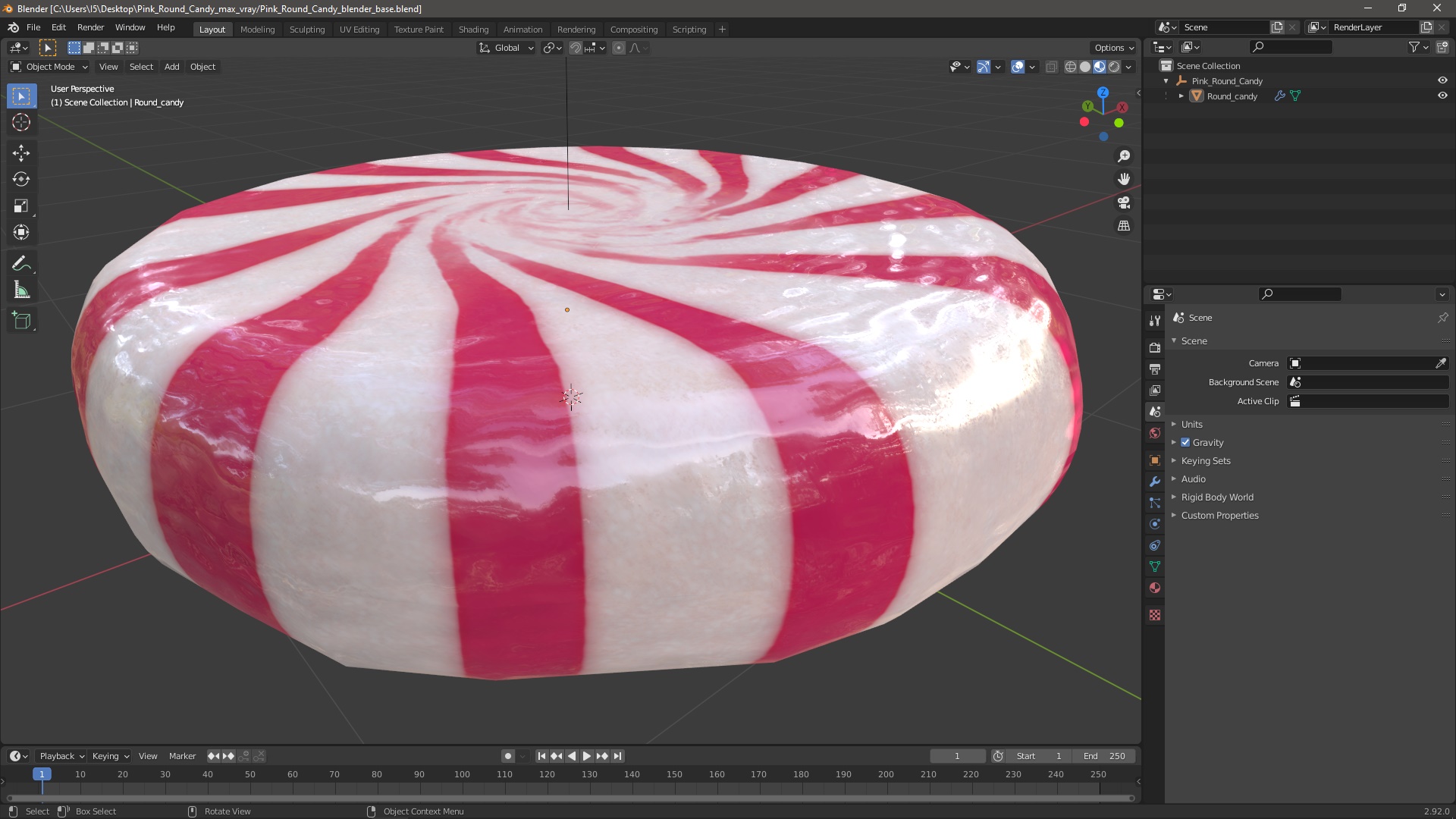Open the Modifier properties tab
This screenshot has height=819, width=1456.
click(1155, 482)
